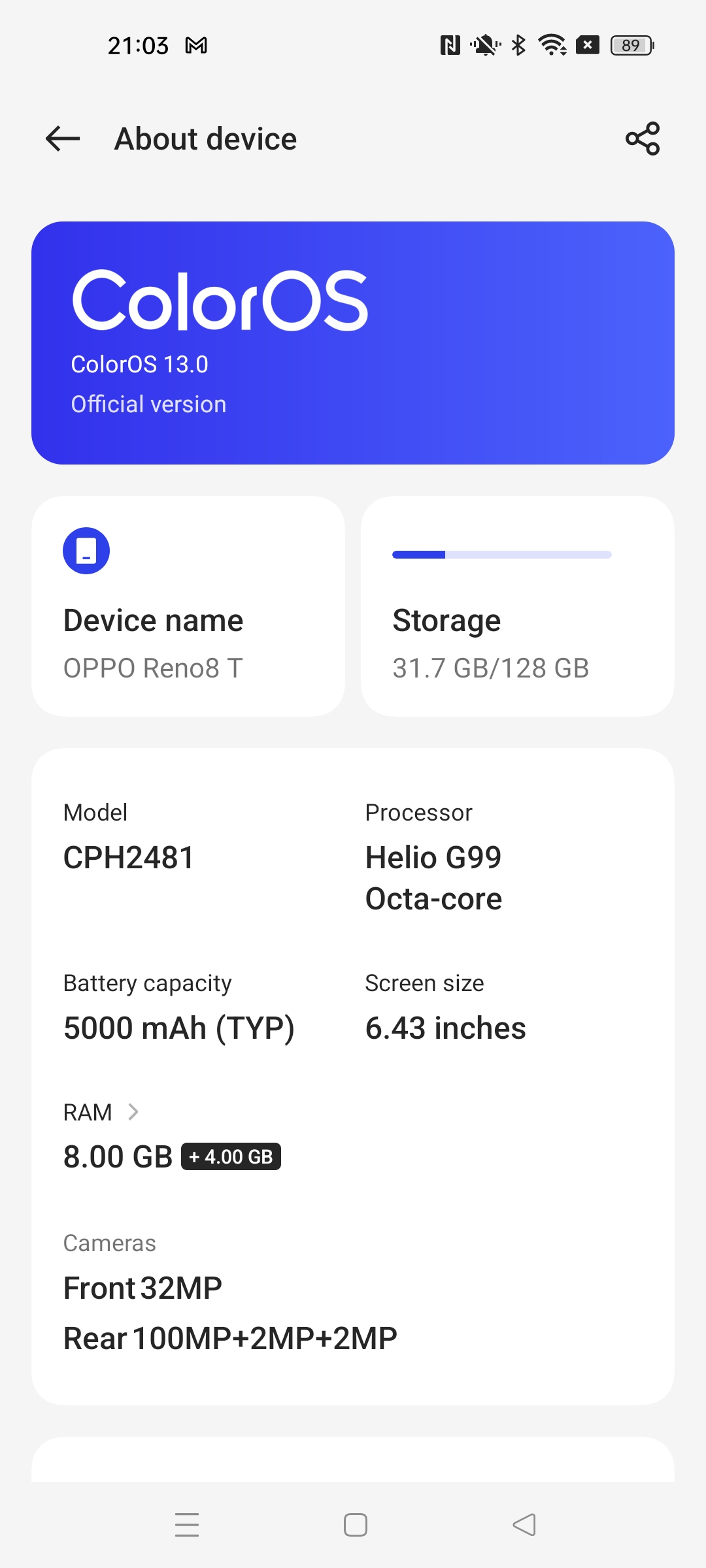This screenshot has height=1568, width=706.
Task: Tap the back triangle navigation button
Action: point(524,1525)
